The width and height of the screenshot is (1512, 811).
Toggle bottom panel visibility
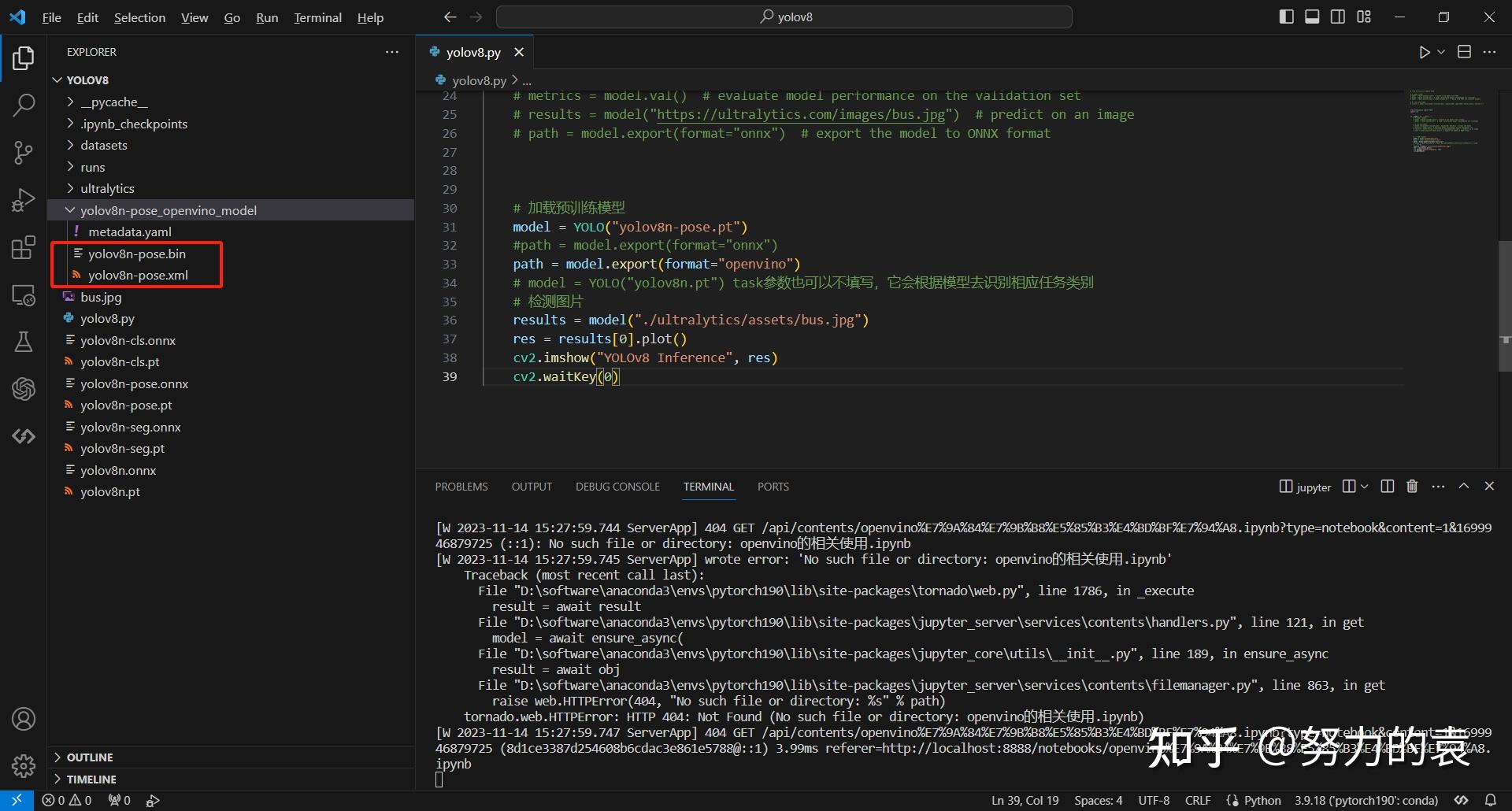point(1312,17)
